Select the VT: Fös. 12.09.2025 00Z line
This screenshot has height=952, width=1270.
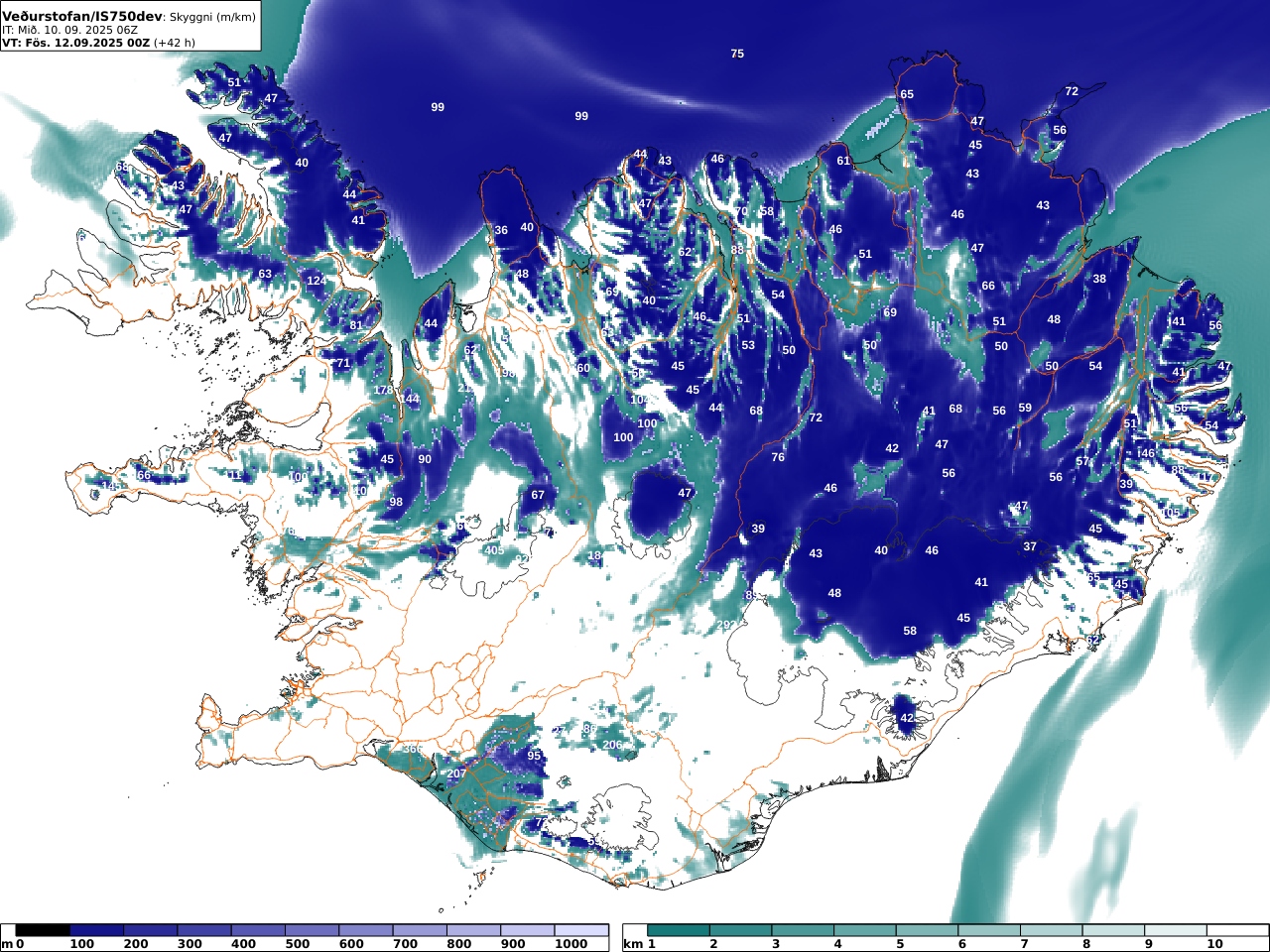click(75, 43)
